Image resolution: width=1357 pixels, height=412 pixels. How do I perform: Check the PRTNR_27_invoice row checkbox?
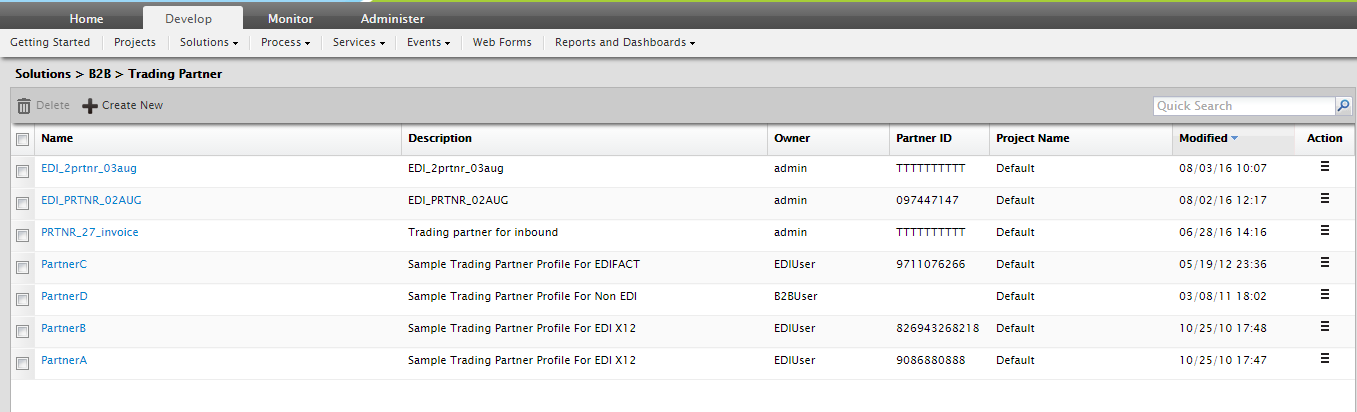[x=23, y=235]
